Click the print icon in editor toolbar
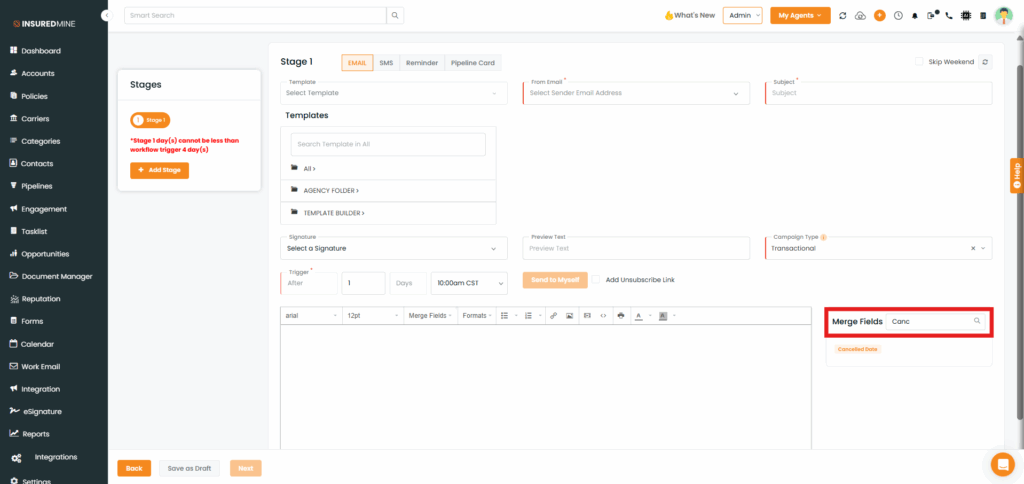The image size is (1024, 484). click(x=621, y=315)
